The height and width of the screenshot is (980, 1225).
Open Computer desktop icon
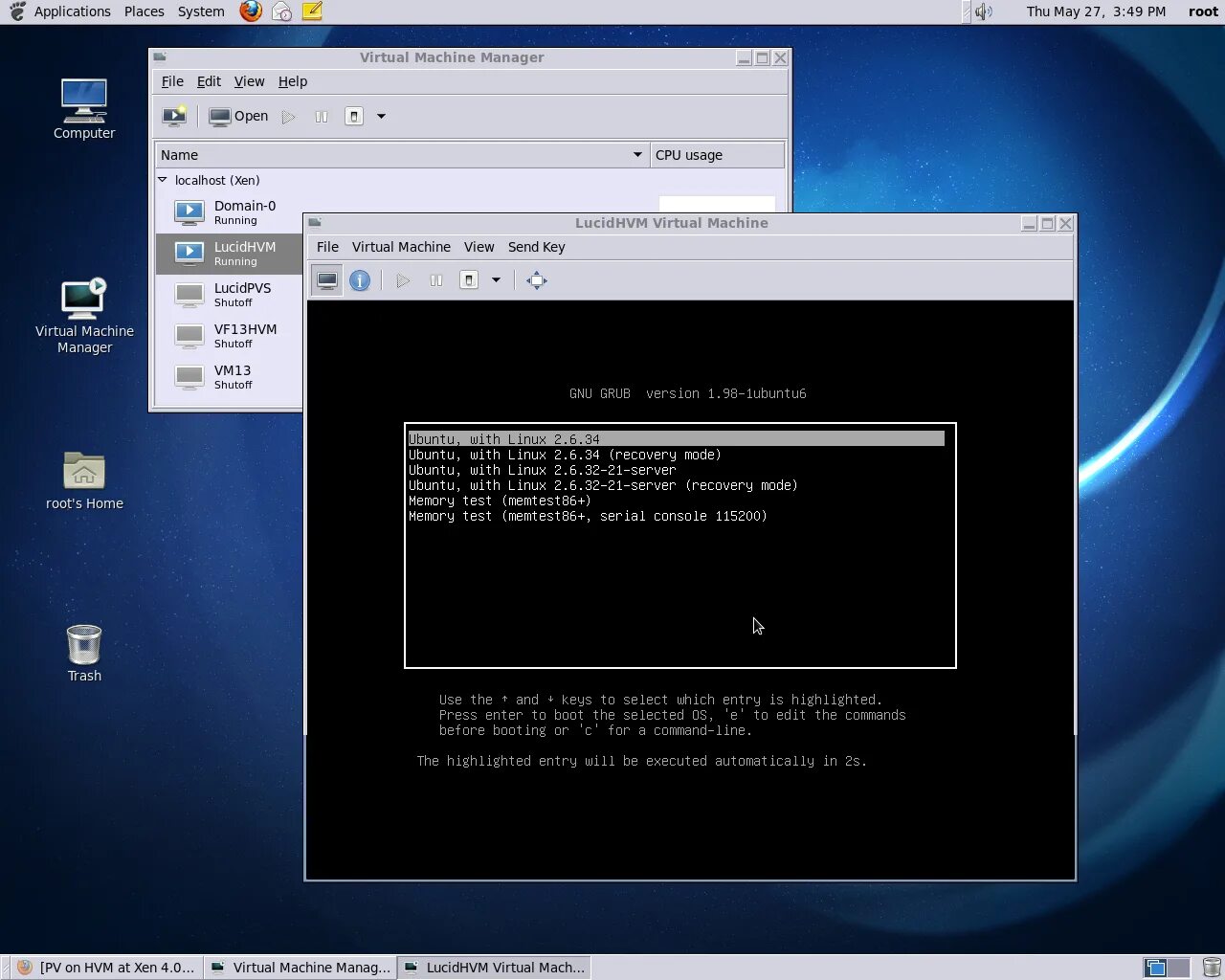[84, 109]
